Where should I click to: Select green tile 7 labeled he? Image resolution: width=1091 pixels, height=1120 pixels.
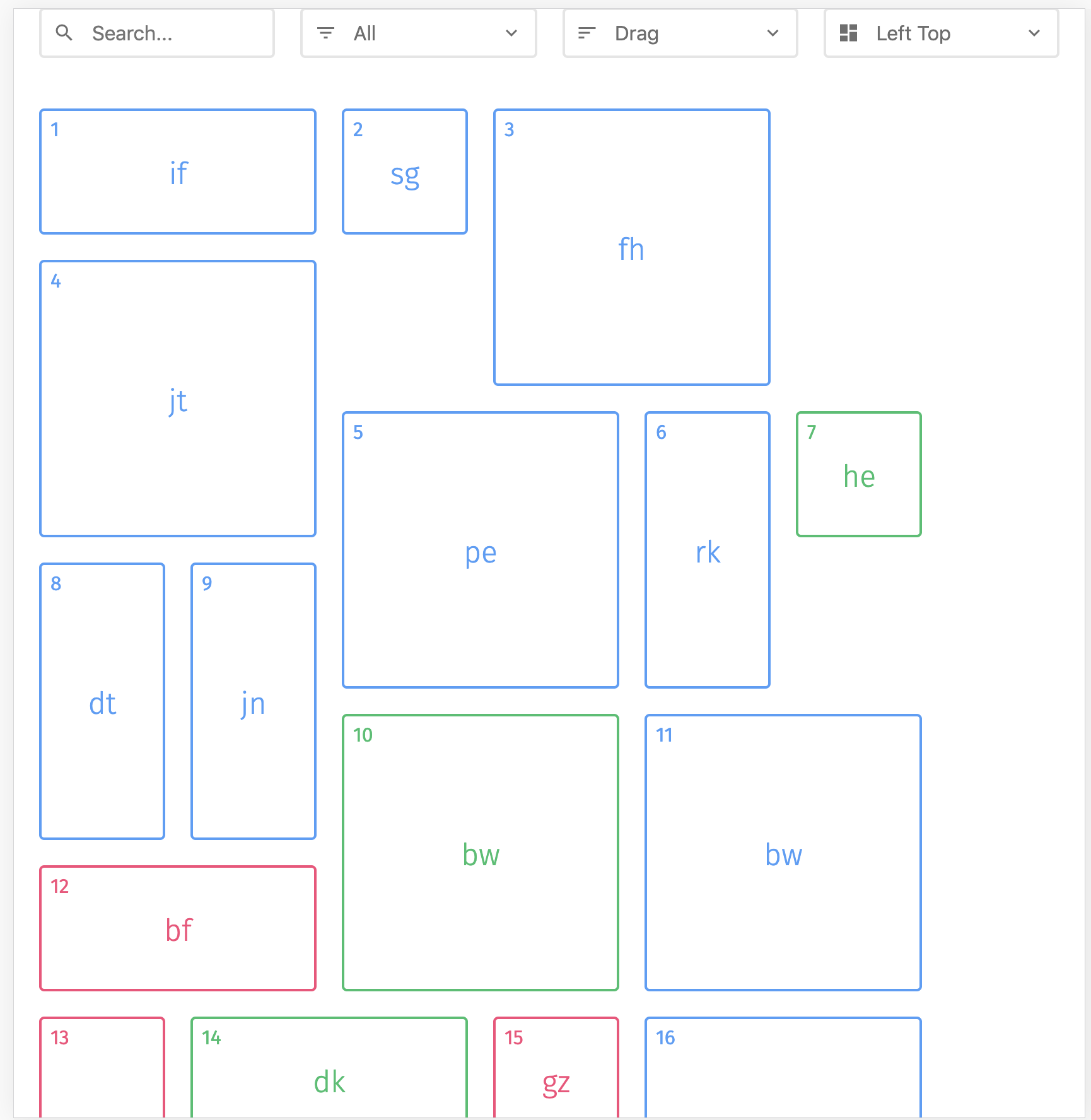coord(859,474)
